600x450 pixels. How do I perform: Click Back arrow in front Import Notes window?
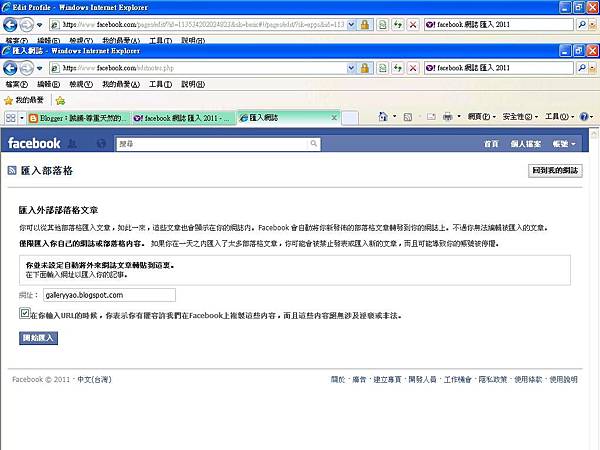click(10, 68)
